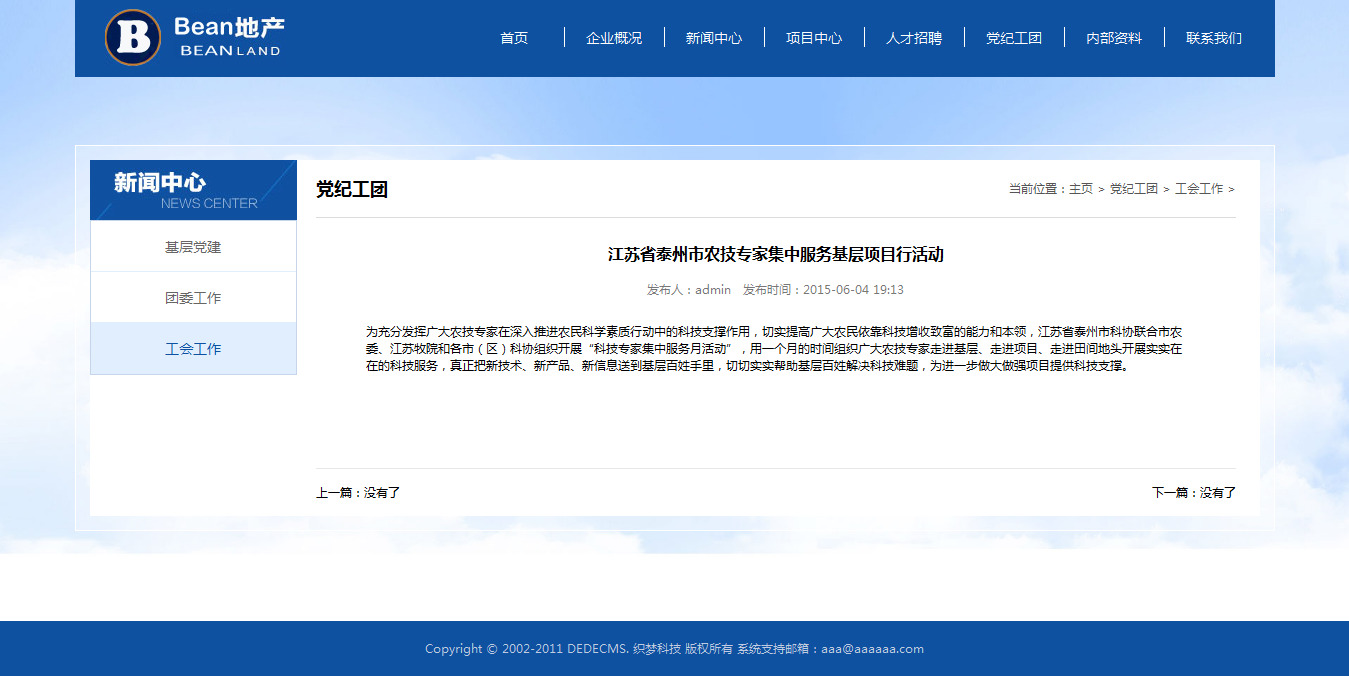
Task: Click 联系我们 in the navigation bar
Action: [x=1214, y=38]
